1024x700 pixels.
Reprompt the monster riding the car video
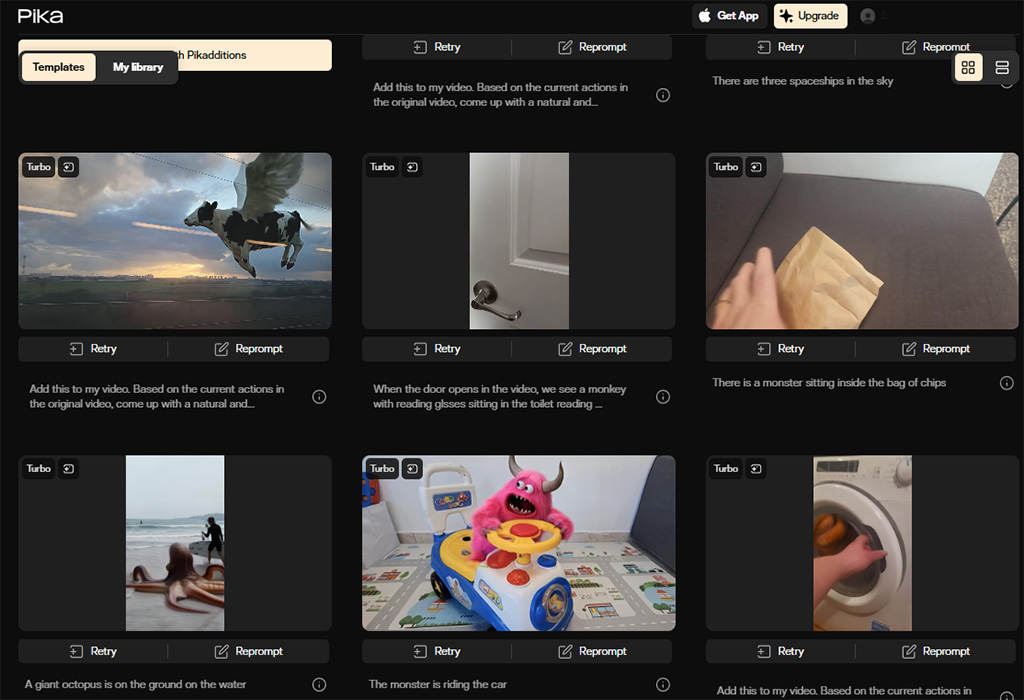592,651
